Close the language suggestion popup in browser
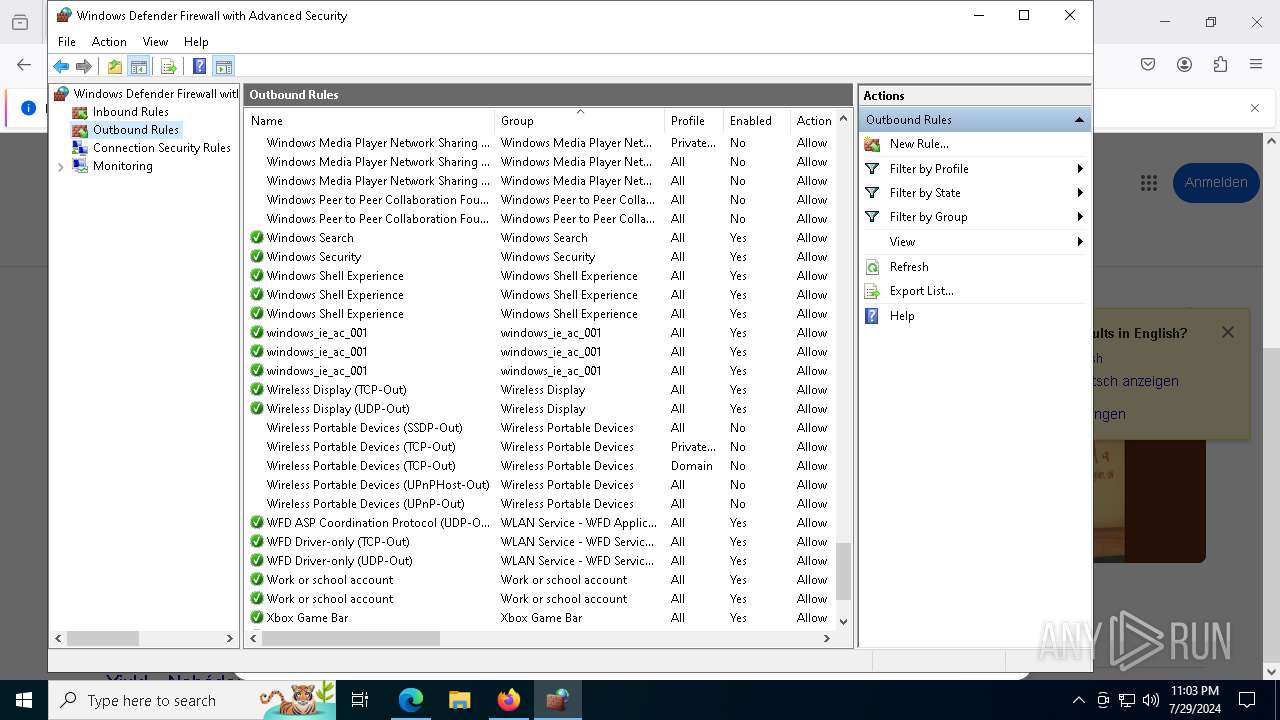This screenshot has width=1280, height=720. point(1228,332)
